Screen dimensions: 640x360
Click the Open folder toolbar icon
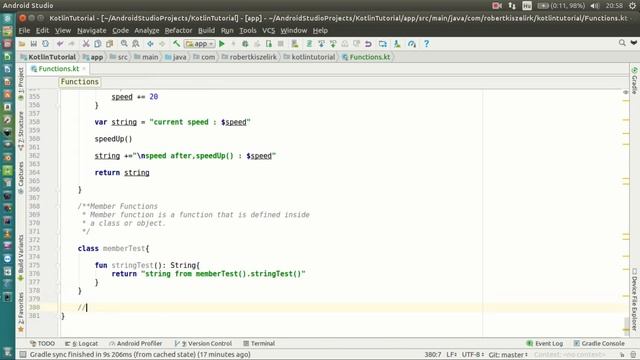[x=22, y=44]
